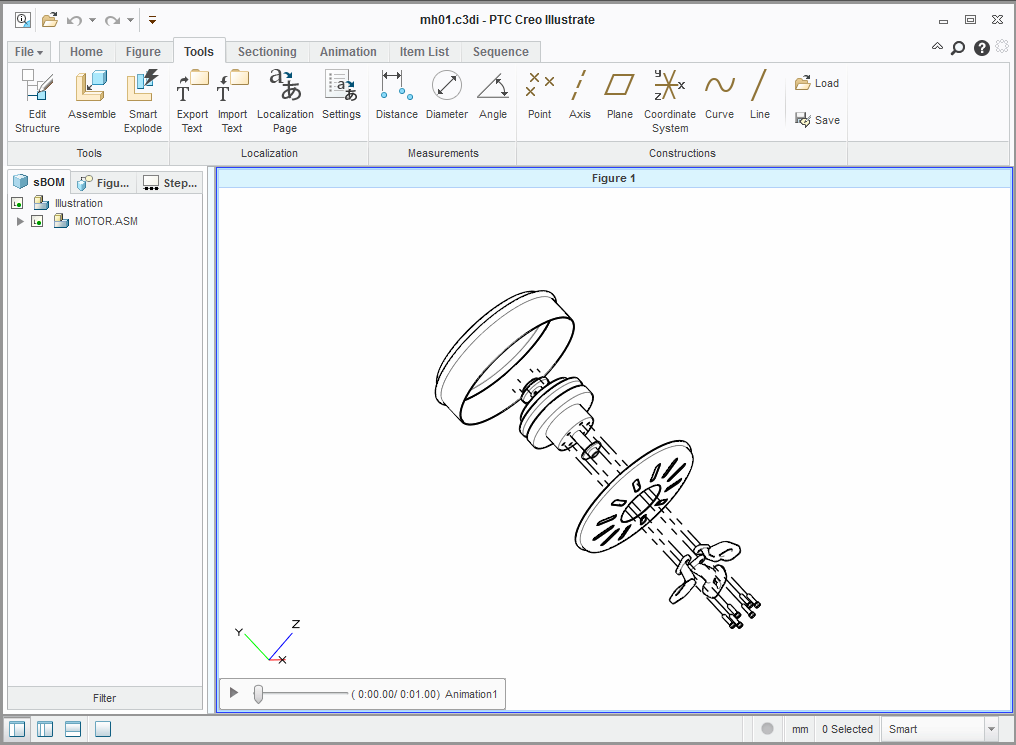Screen dimensions: 1016x745
Task: Click the mm units indicator
Action: pos(800,729)
